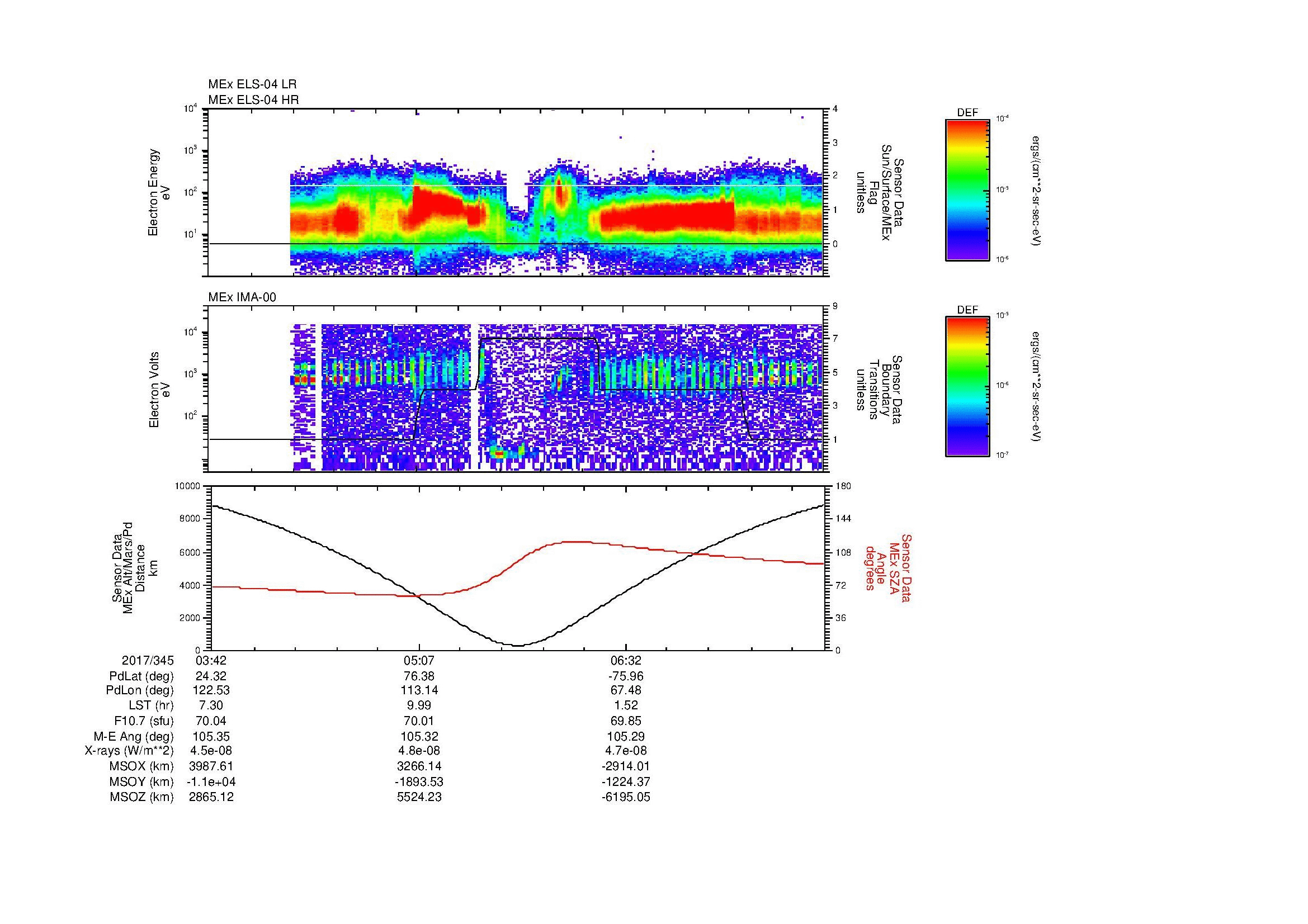Click the 144 SZA axis tick label
1308x924 pixels.
tap(844, 519)
